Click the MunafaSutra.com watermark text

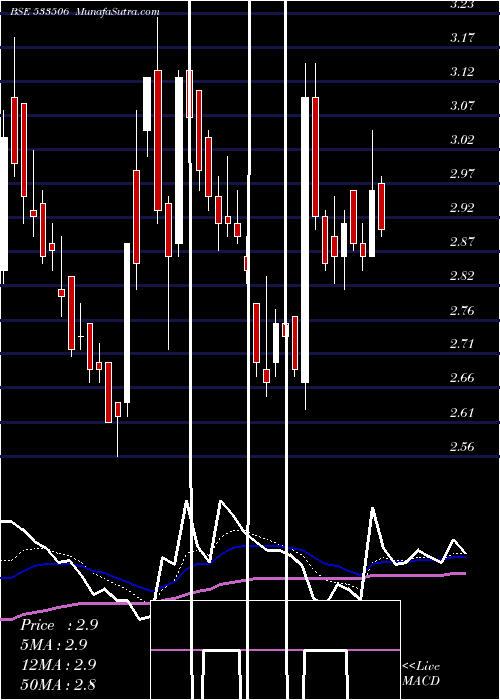tap(118, 12)
